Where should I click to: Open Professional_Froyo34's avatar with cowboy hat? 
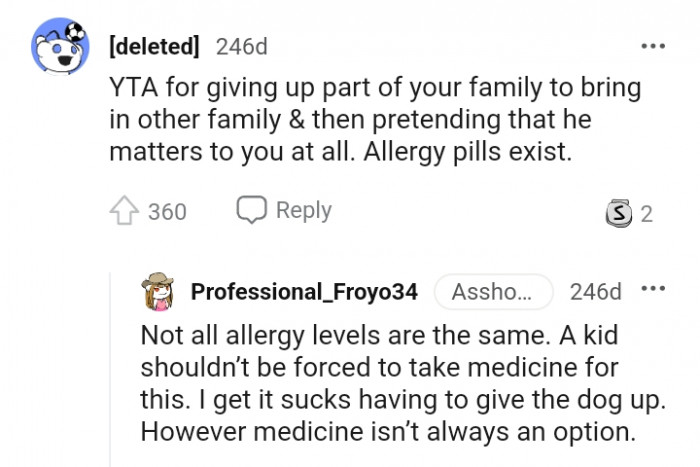(160, 291)
